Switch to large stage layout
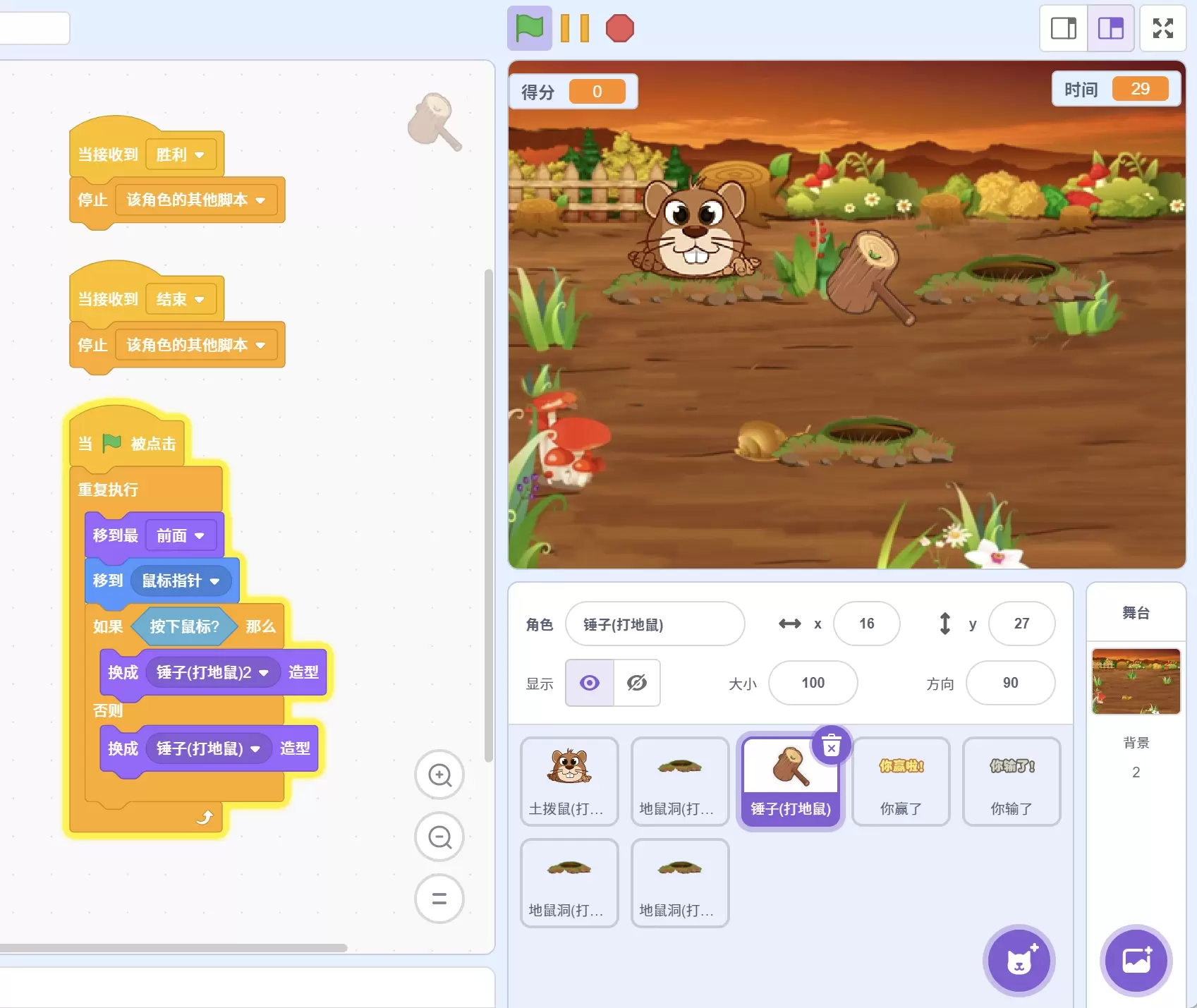1197x1008 pixels. 1111,28
